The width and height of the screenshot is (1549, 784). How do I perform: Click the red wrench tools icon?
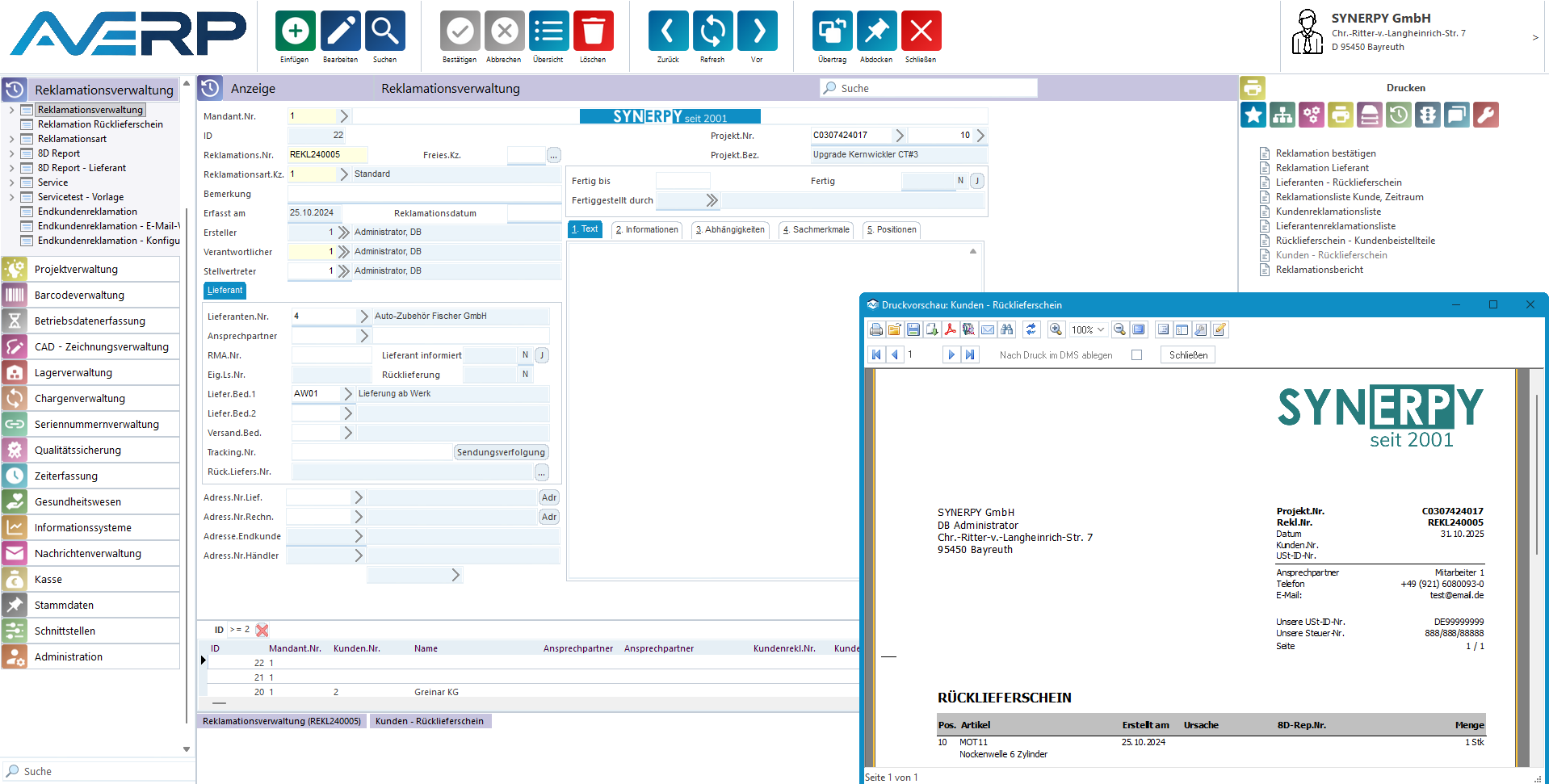coord(1486,115)
